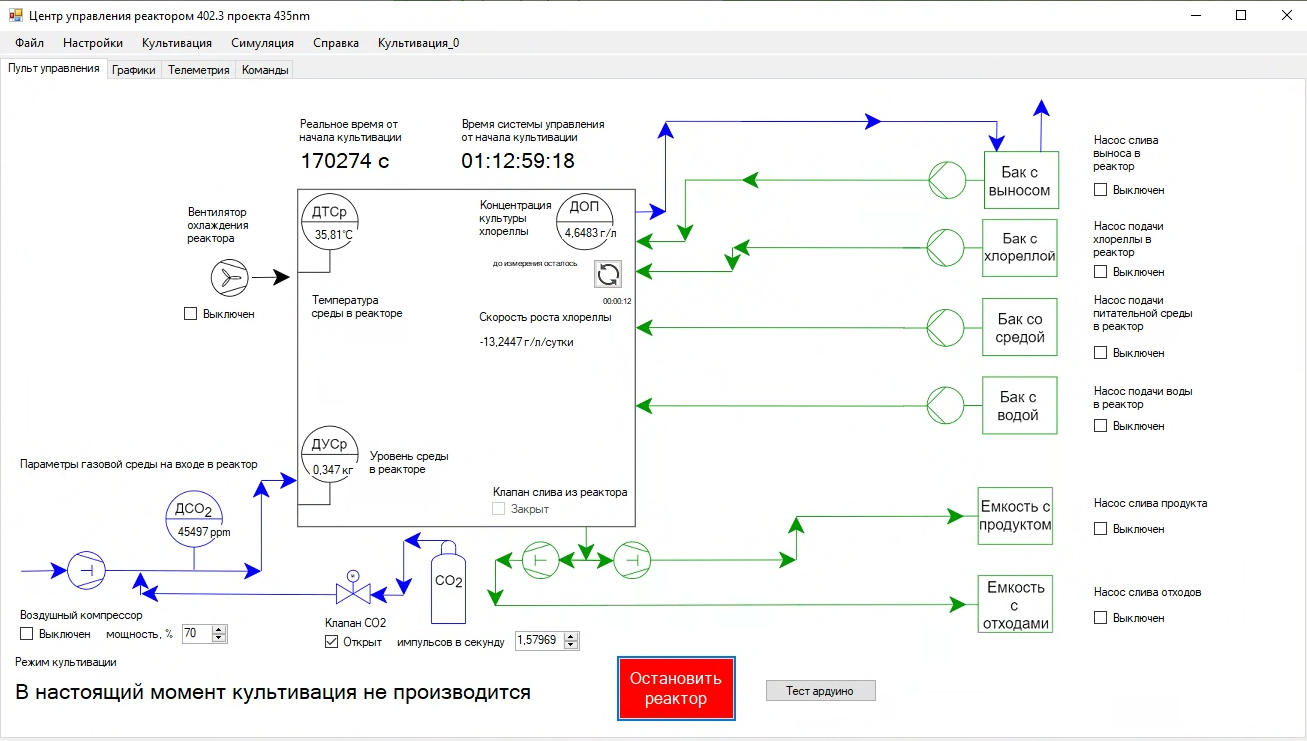This screenshot has height=741, width=1307.
Task: Open the Команды tab
Action: (265, 70)
